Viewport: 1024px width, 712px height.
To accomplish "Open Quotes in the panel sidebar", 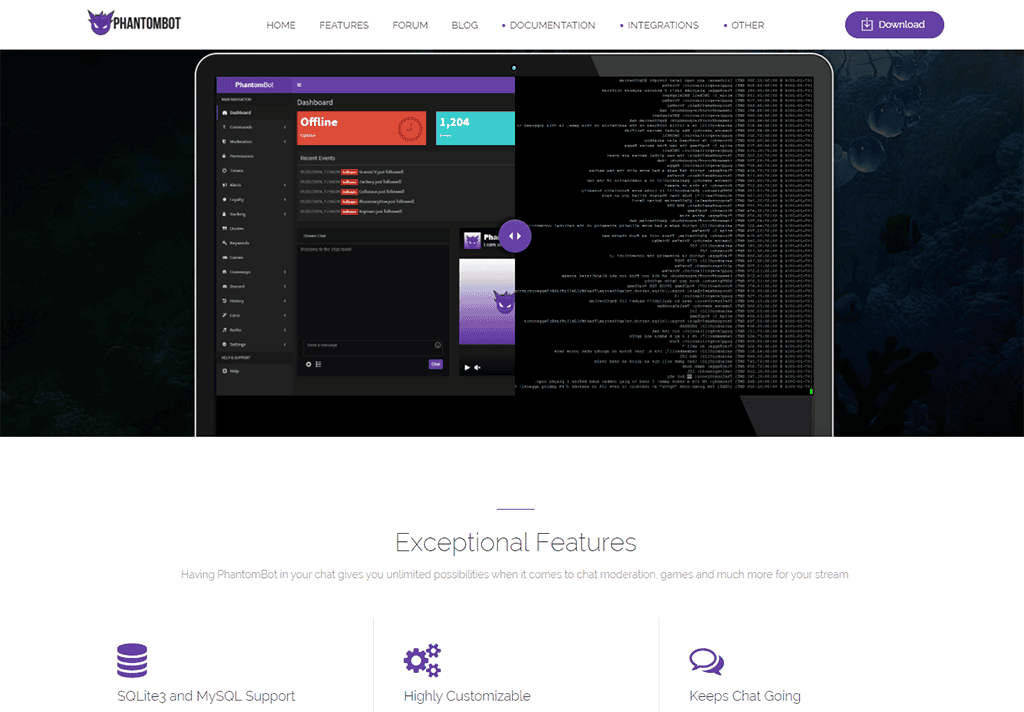I will pos(254,229).
